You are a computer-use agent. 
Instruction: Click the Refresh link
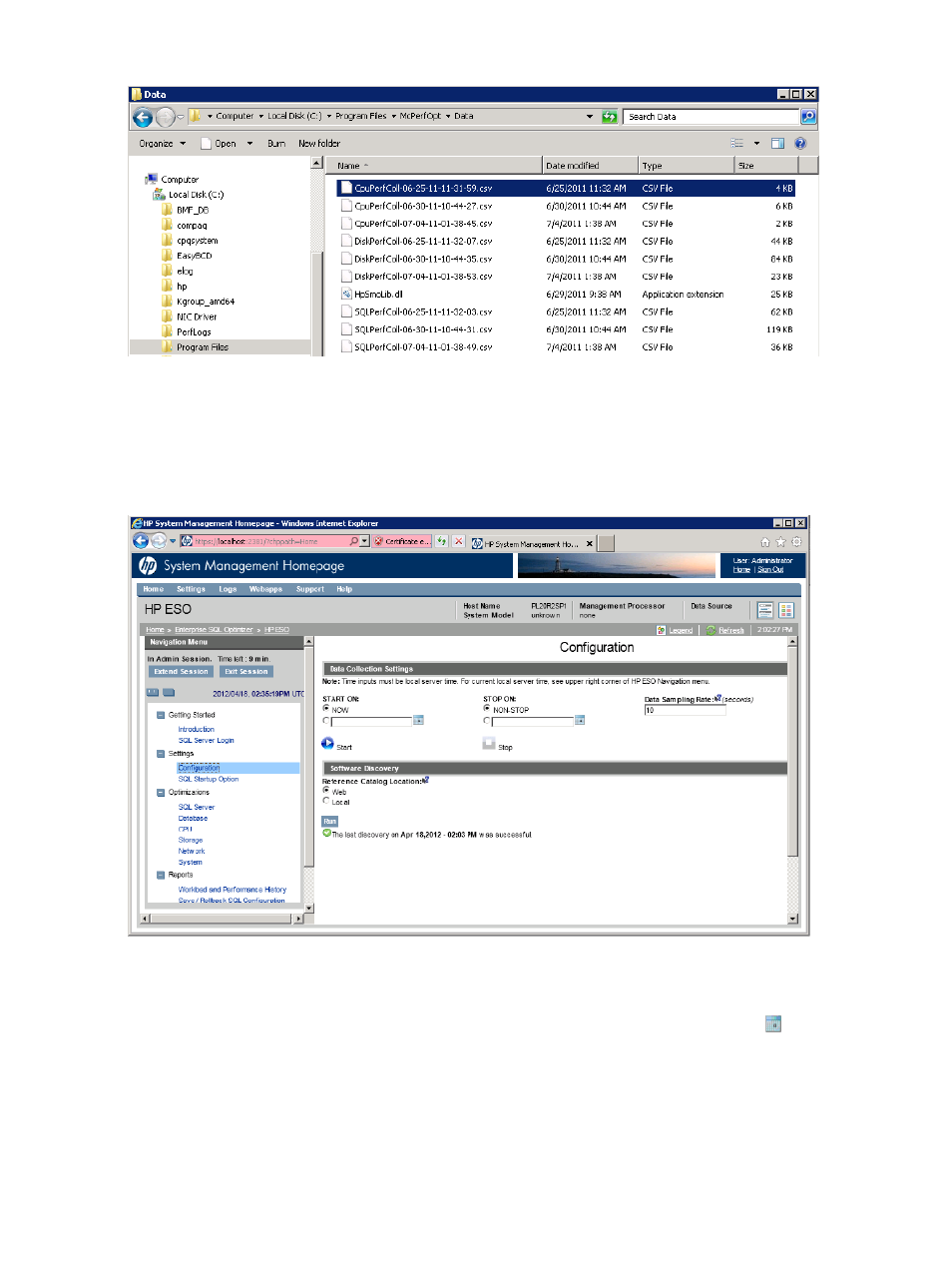click(731, 630)
